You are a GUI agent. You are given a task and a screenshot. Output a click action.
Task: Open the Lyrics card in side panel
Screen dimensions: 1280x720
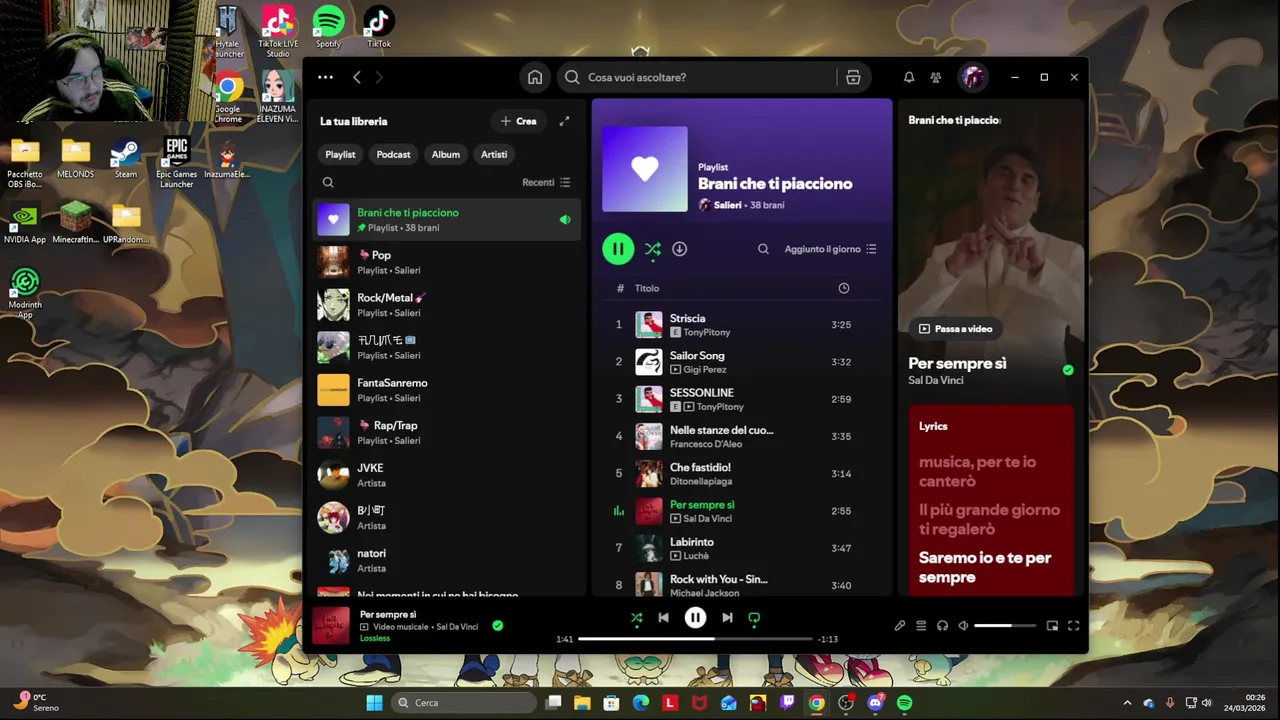pos(991,500)
